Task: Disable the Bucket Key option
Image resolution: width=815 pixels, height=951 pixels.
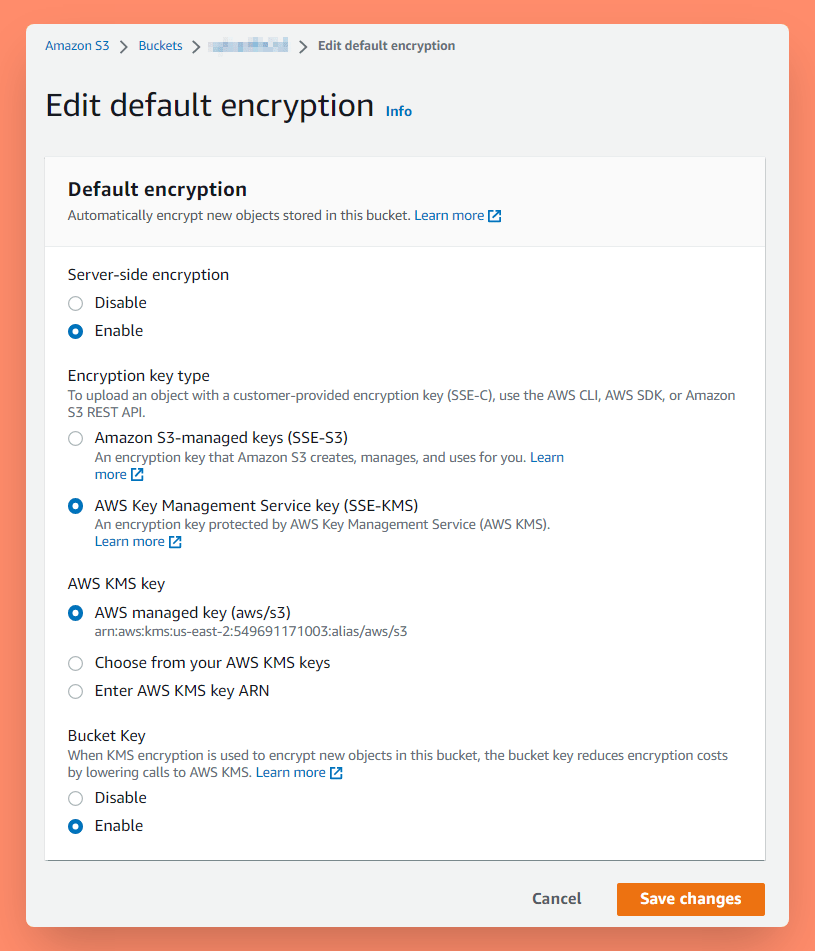Action: pyautogui.click(x=75, y=798)
